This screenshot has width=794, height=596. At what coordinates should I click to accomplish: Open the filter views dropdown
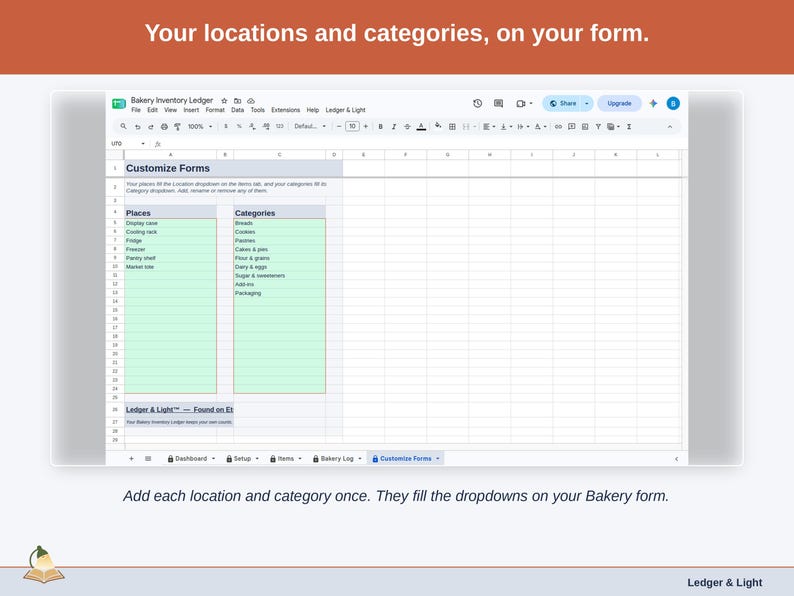click(x=613, y=127)
